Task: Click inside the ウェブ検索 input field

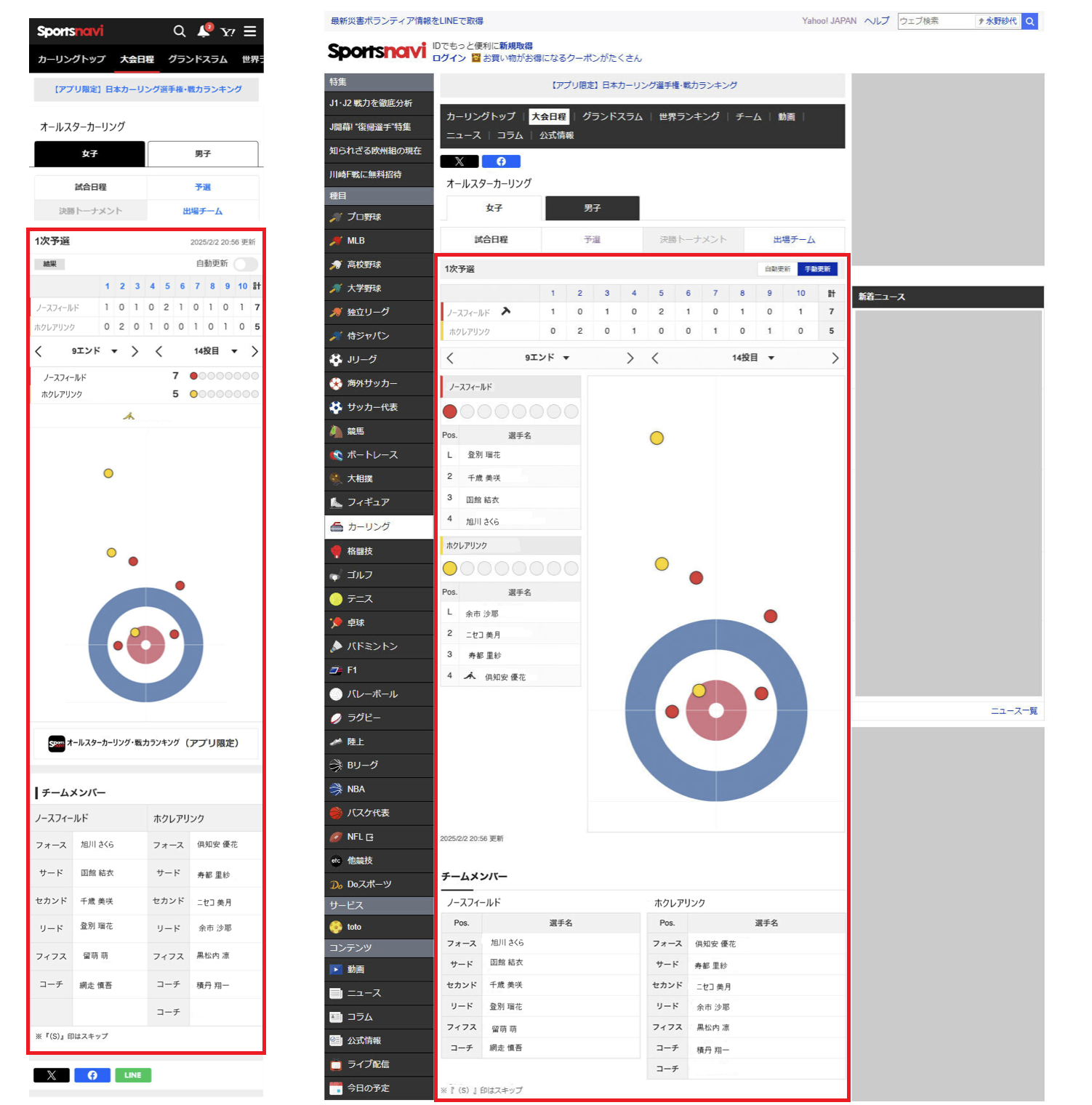Action: 935,21
